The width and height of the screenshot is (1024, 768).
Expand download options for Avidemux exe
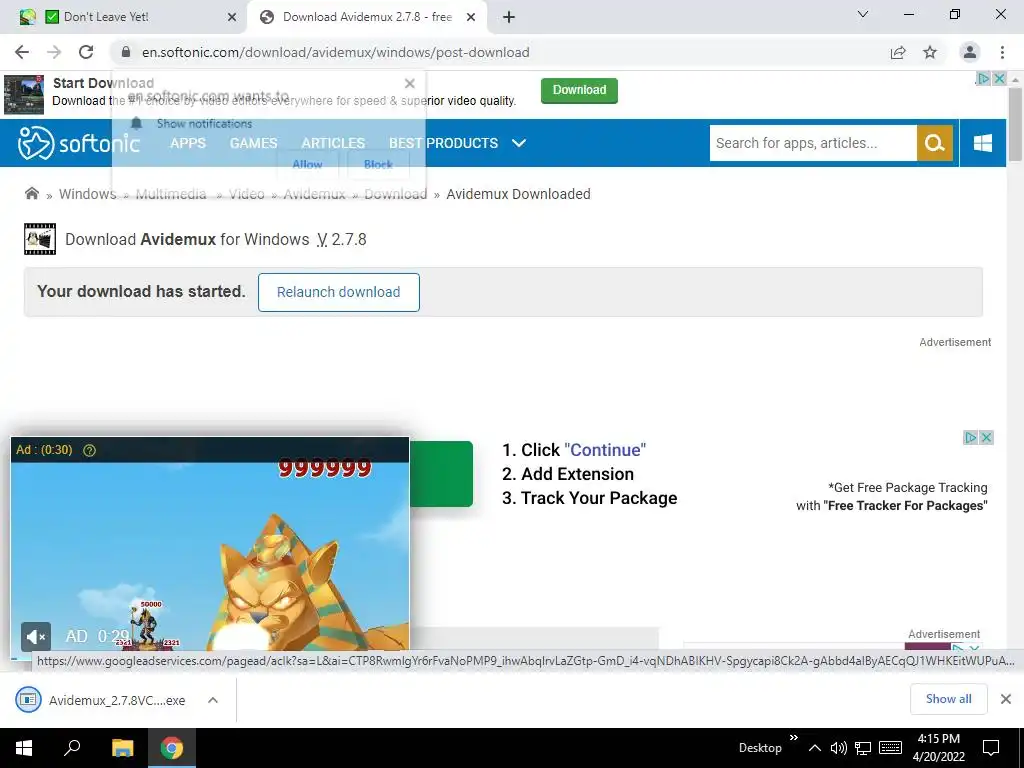pyautogui.click(x=213, y=700)
